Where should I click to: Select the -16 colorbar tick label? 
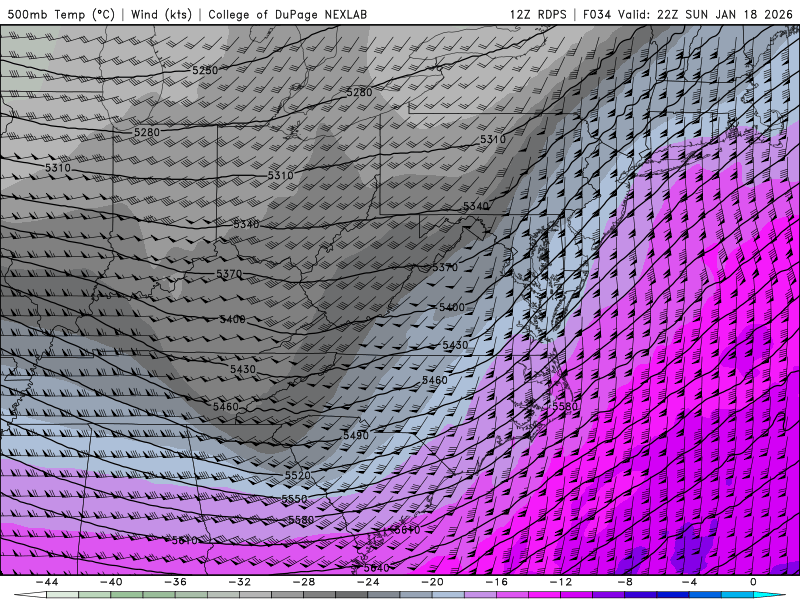pyautogui.click(x=496, y=582)
